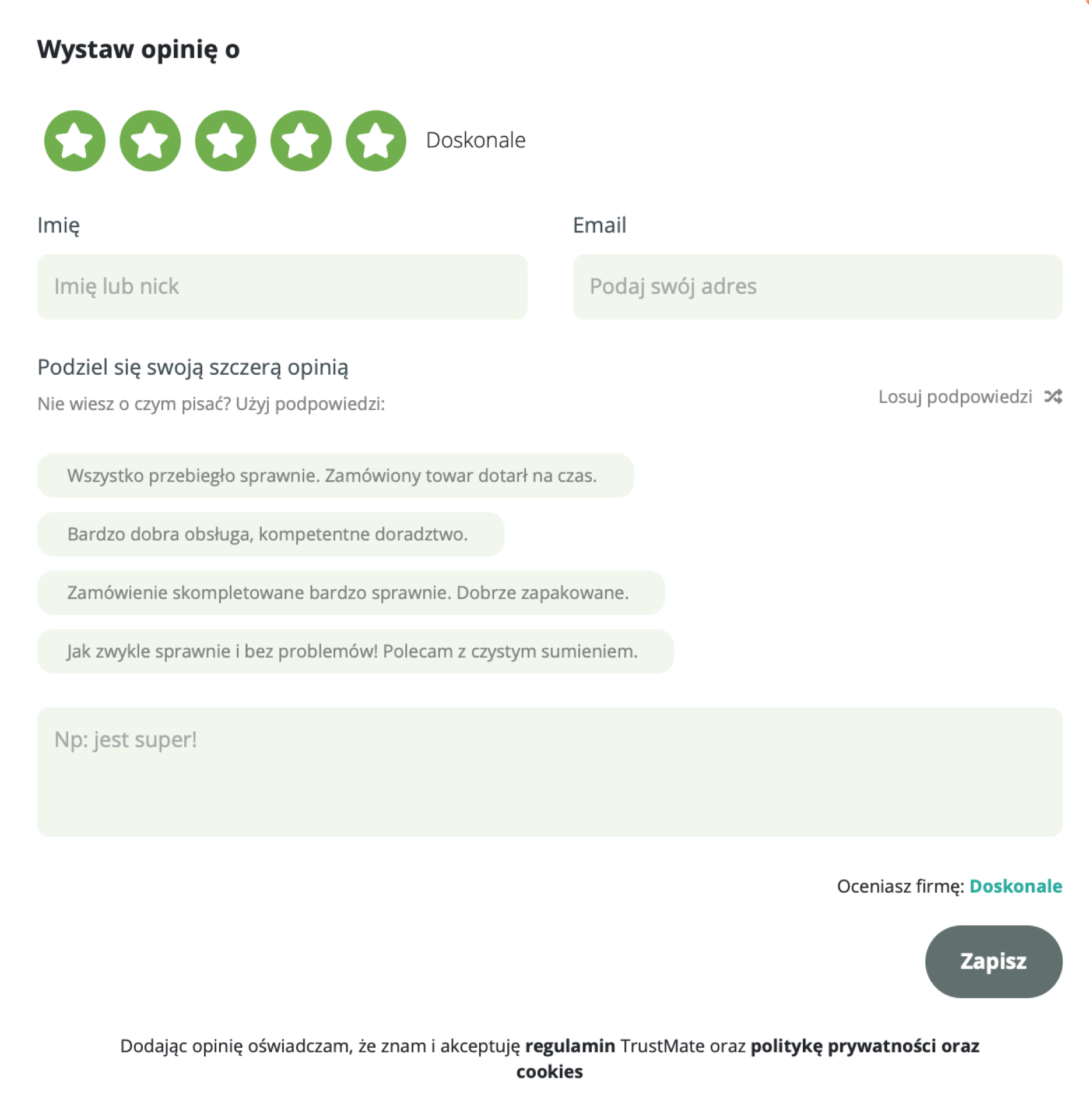Pick the 'Wszystko przebiegło sprawnie' suggestion
The image size is (1089, 1120).
point(335,476)
